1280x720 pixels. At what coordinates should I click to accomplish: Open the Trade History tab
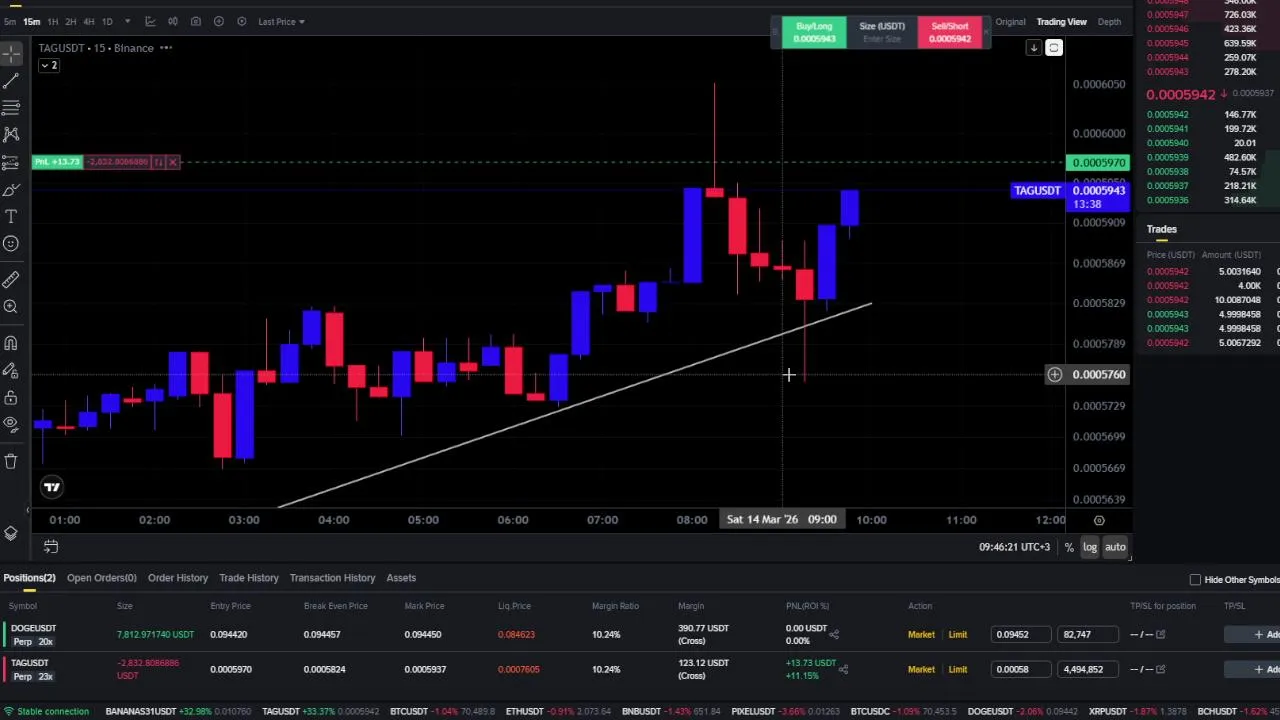coord(249,578)
